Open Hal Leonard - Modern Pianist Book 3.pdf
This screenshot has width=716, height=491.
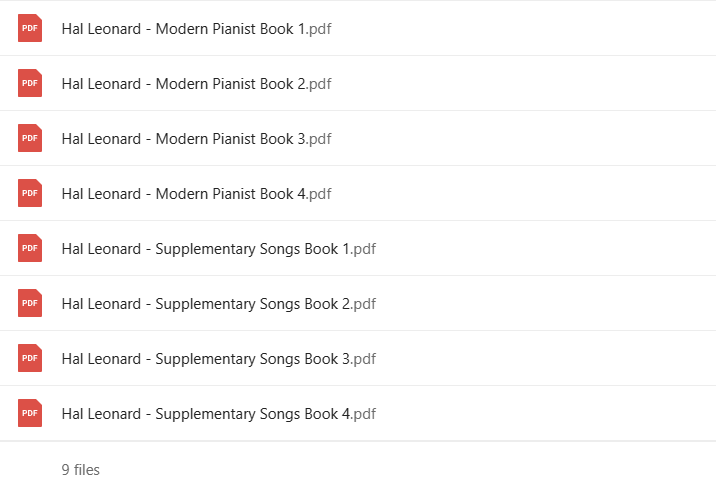click(196, 139)
